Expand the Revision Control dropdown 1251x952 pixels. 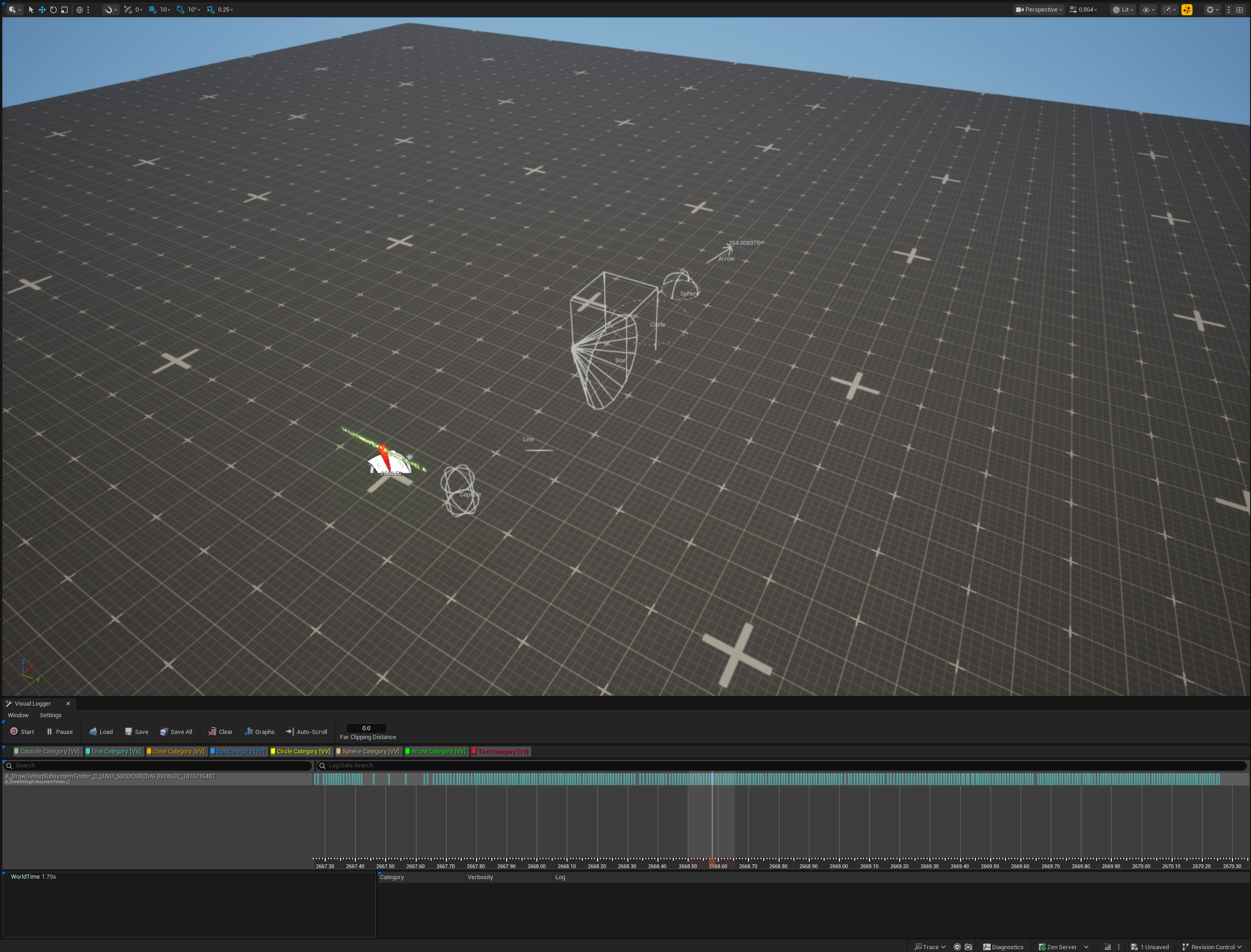point(1212,947)
